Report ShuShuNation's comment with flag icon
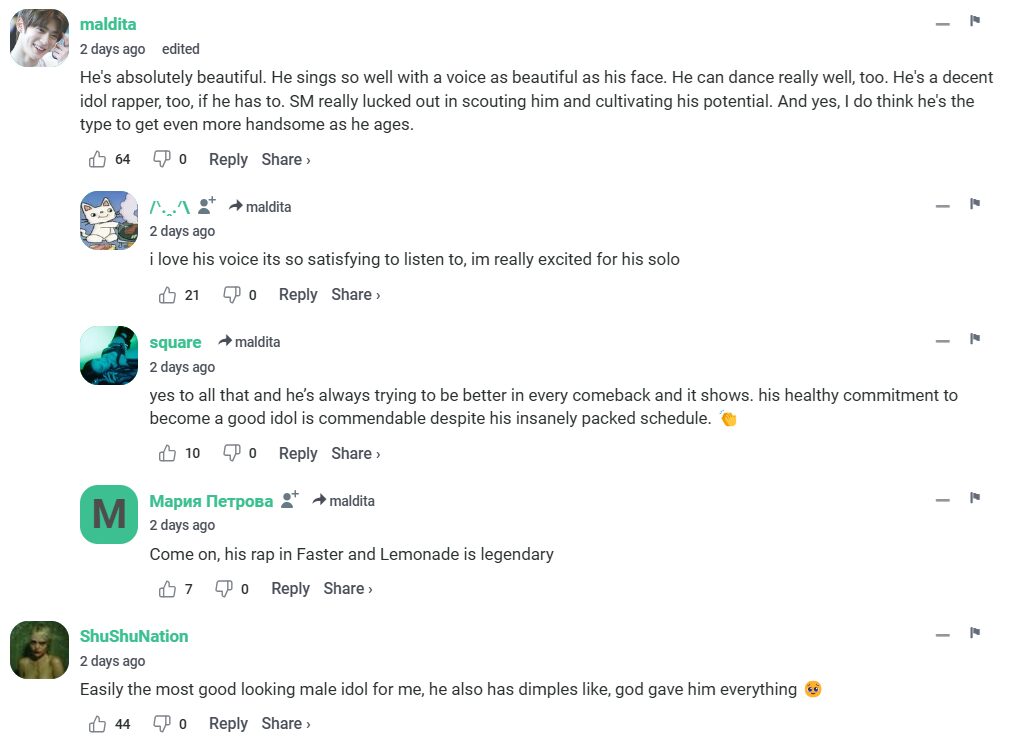This screenshot has width=1014, height=741. pyautogui.click(x=975, y=633)
